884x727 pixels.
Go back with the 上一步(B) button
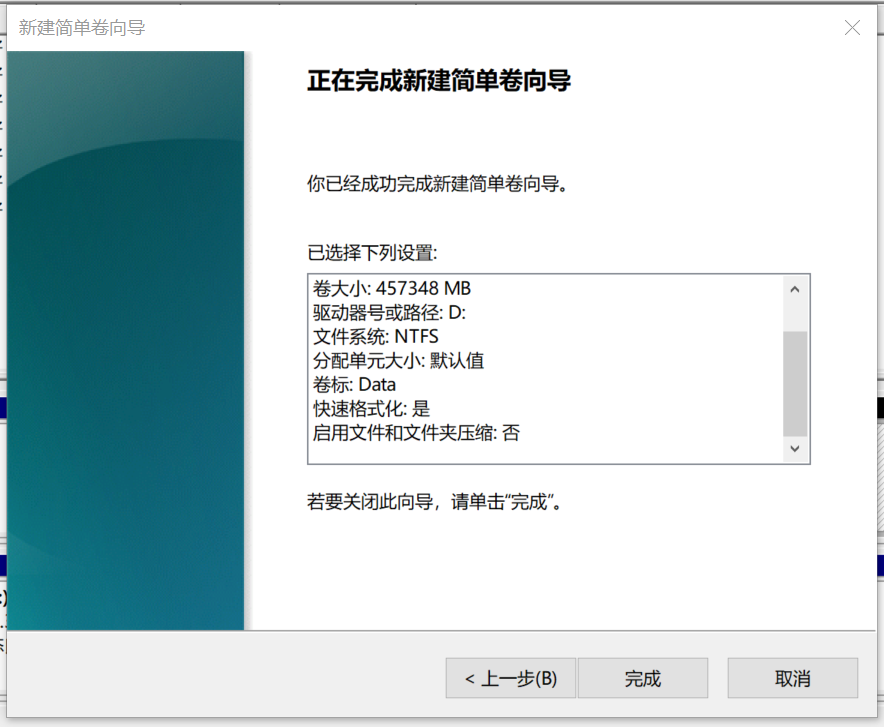pyautogui.click(x=511, y=678)
